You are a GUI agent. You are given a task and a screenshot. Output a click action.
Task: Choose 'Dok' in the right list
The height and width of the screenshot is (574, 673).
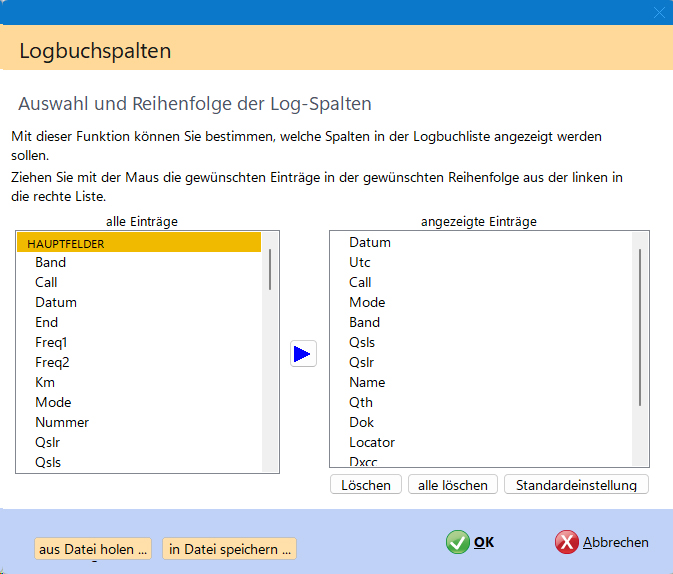(x=361, y=422)
